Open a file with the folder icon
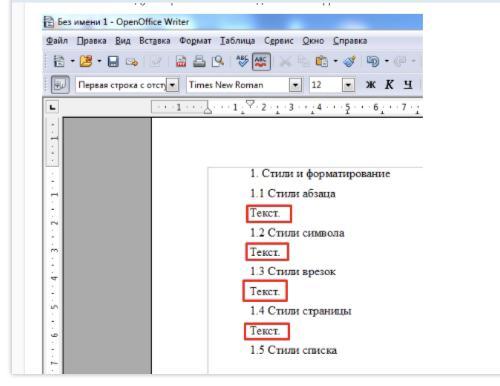 pyautogui.click(x=86, y=62)
